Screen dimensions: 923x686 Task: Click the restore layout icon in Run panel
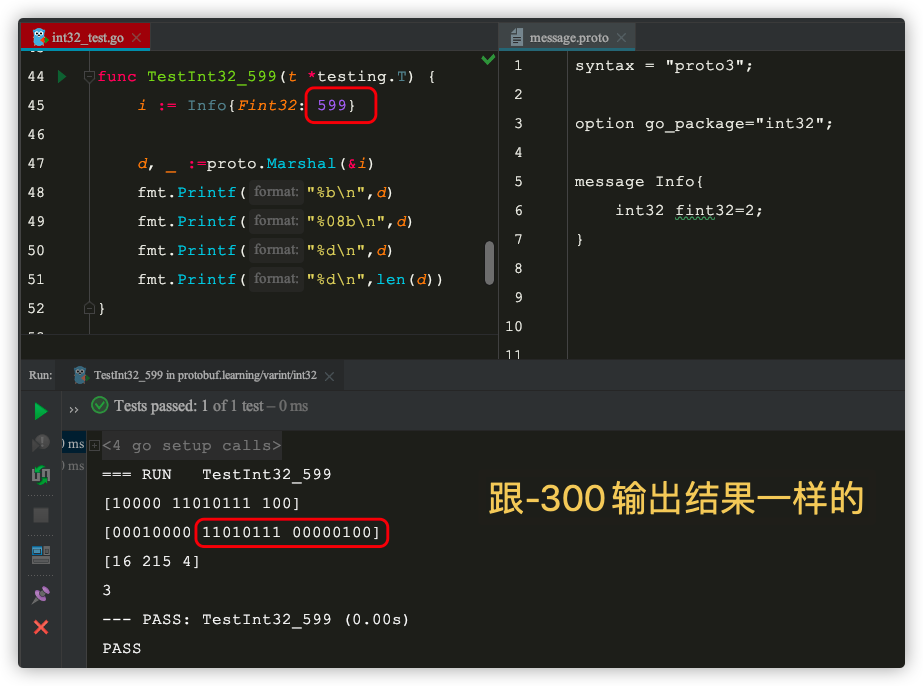pyautogui.click(x=41, y=554)
